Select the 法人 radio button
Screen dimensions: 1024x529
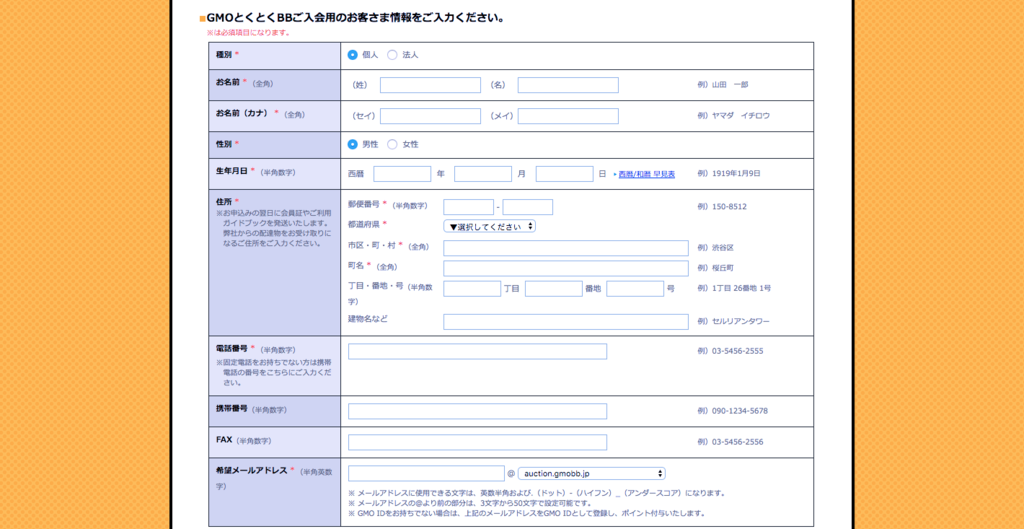[x=392, y=55]
